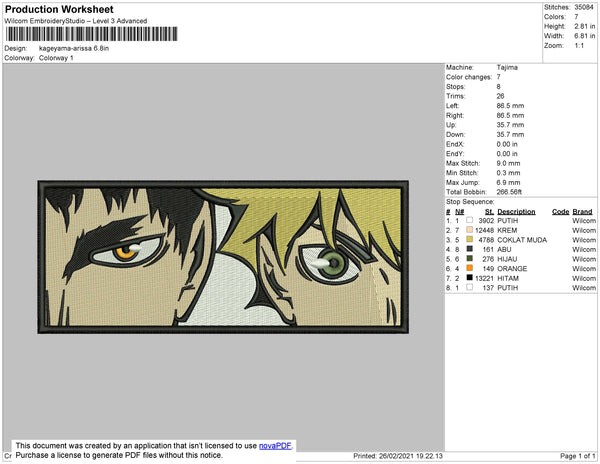Select the stitches count '35084'
This screenshot has height=464, width=600.
coord(584,7)
